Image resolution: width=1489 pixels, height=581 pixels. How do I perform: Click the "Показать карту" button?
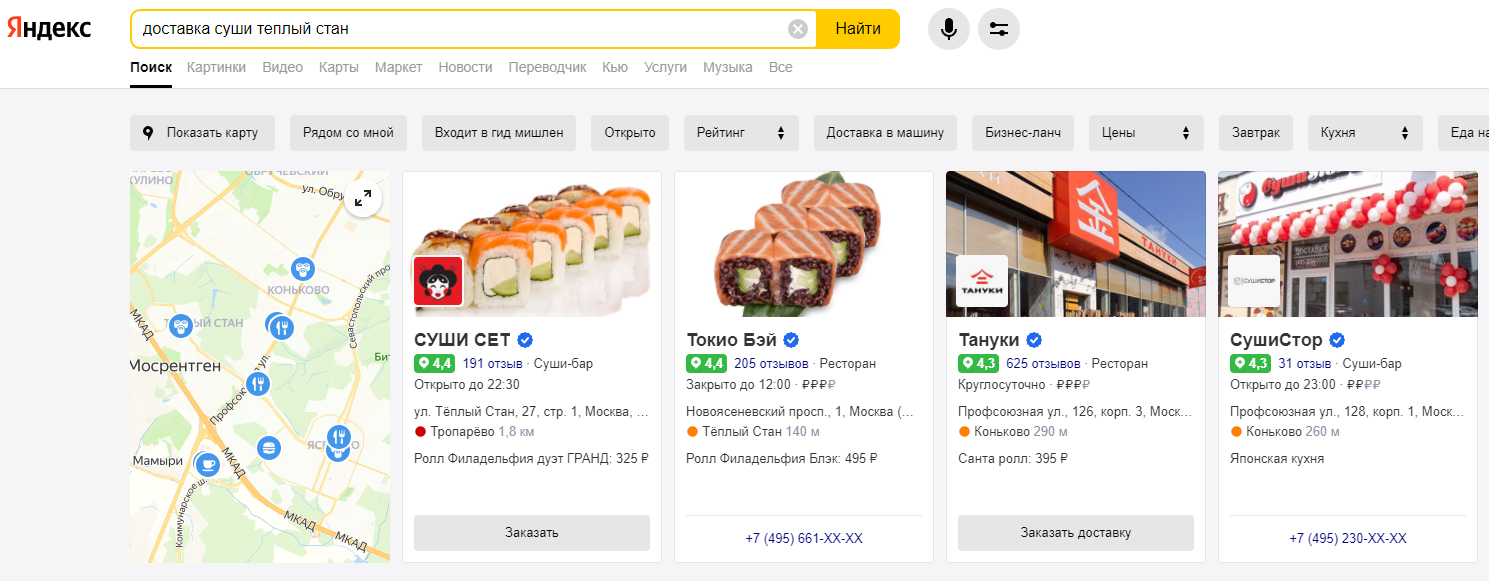click(x=202, y=133)
